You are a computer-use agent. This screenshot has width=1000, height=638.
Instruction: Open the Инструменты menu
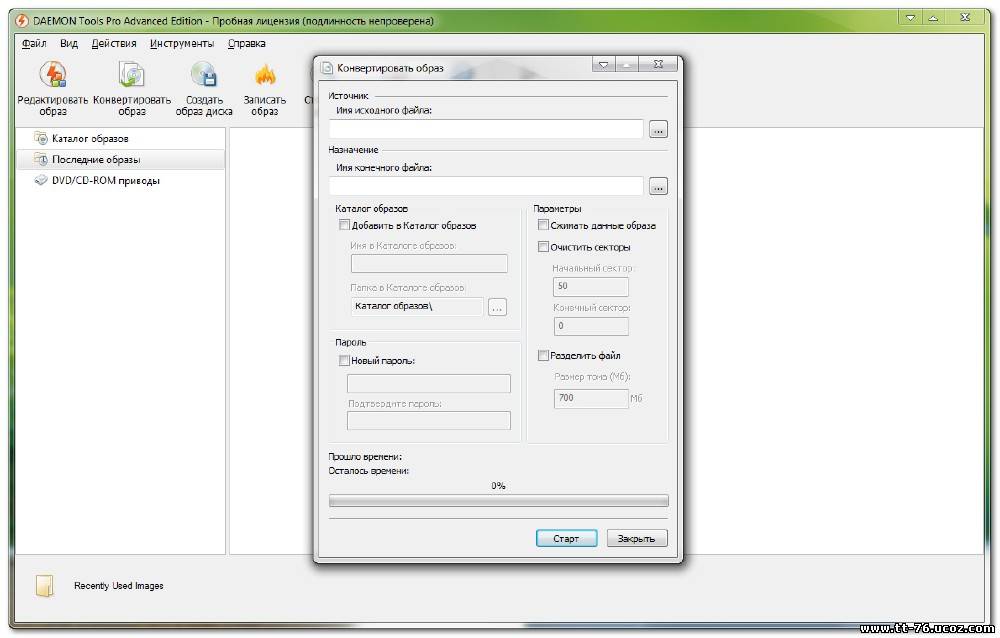182,43
